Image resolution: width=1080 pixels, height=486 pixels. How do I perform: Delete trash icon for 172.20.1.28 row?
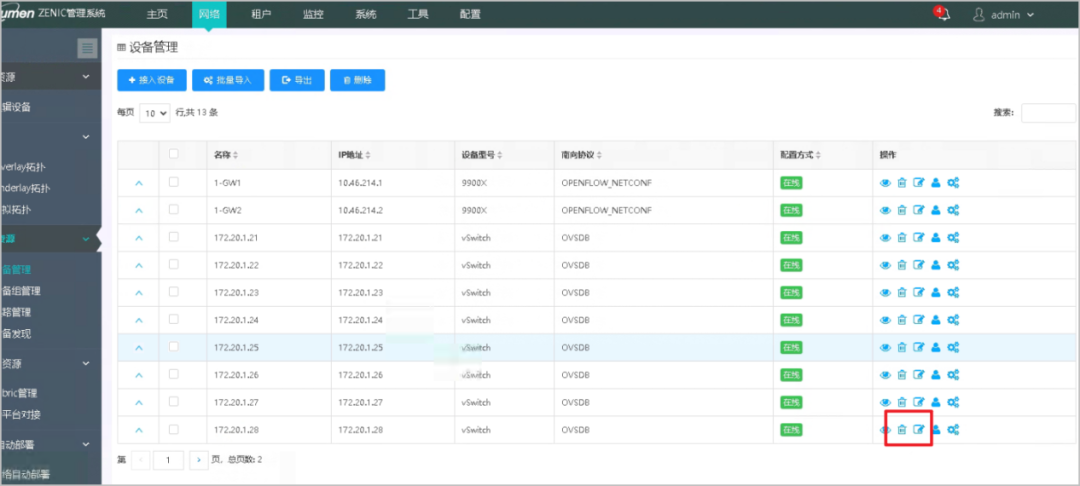pos(902,430)
